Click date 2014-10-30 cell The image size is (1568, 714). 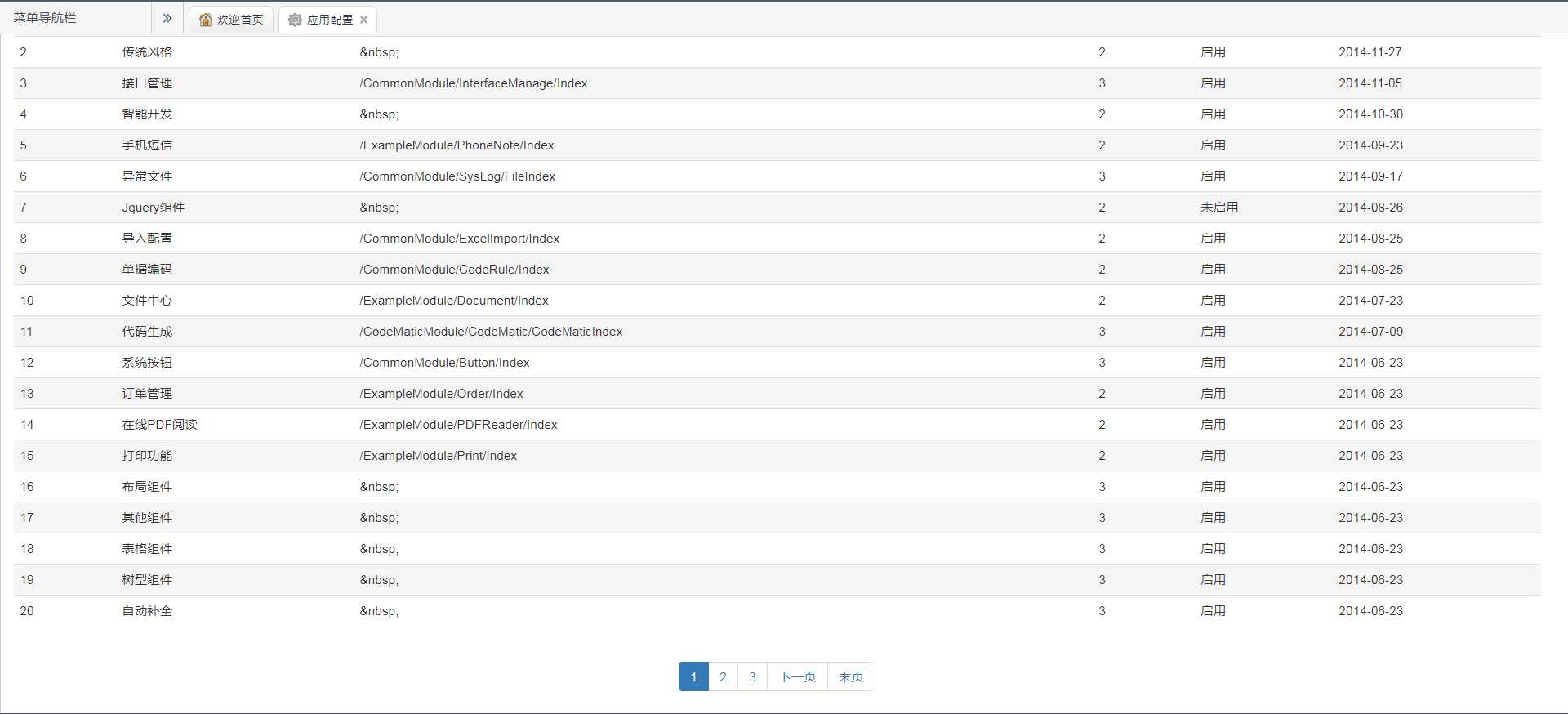pyautogui.click(x=1370, y=114)
